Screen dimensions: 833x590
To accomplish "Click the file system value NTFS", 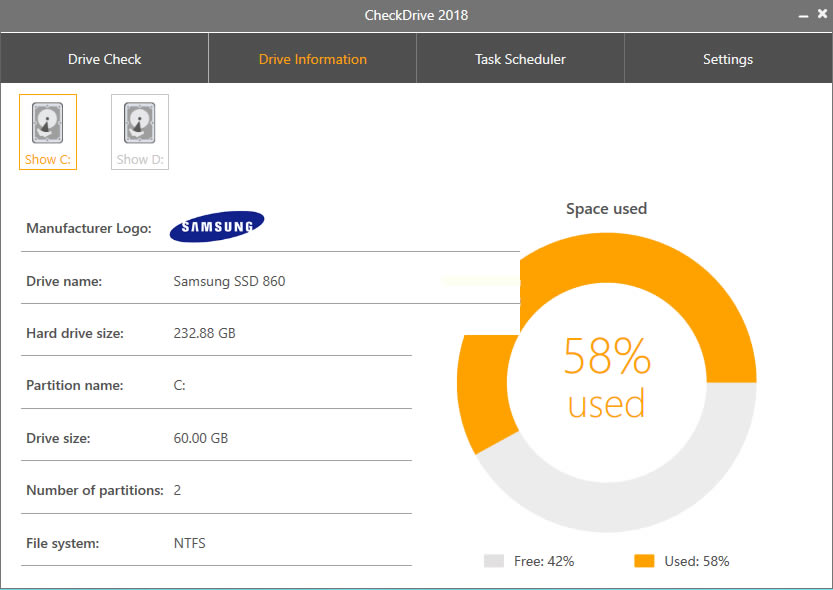I will tap(190, 543).
